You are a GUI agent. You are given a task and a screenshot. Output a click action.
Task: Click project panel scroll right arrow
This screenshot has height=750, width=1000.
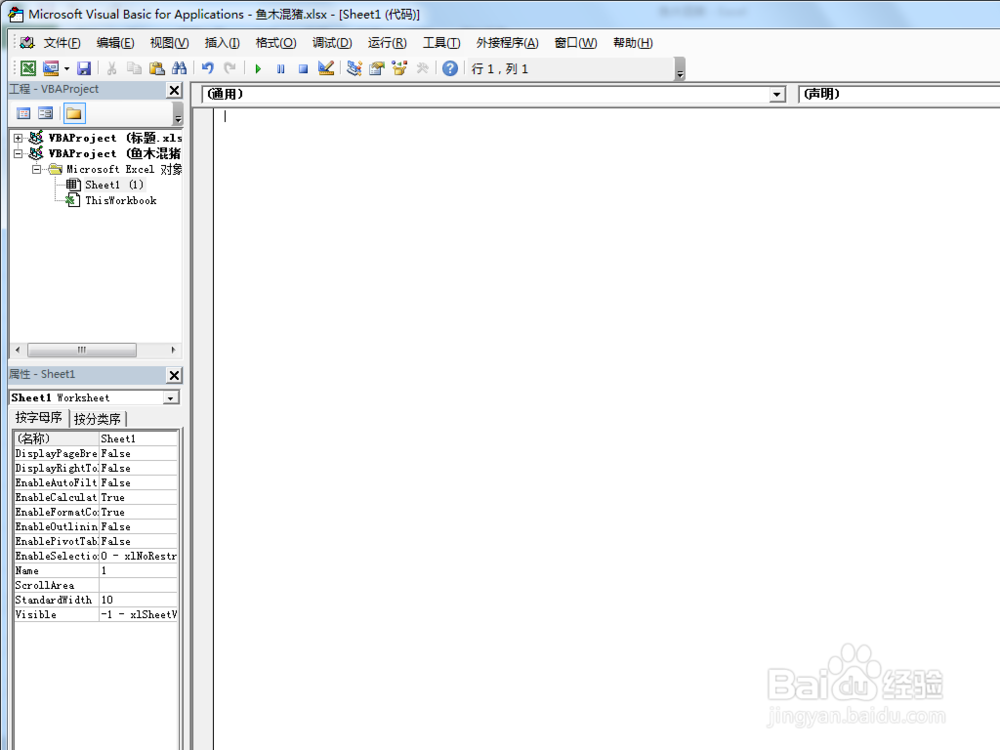pos(173,349)
